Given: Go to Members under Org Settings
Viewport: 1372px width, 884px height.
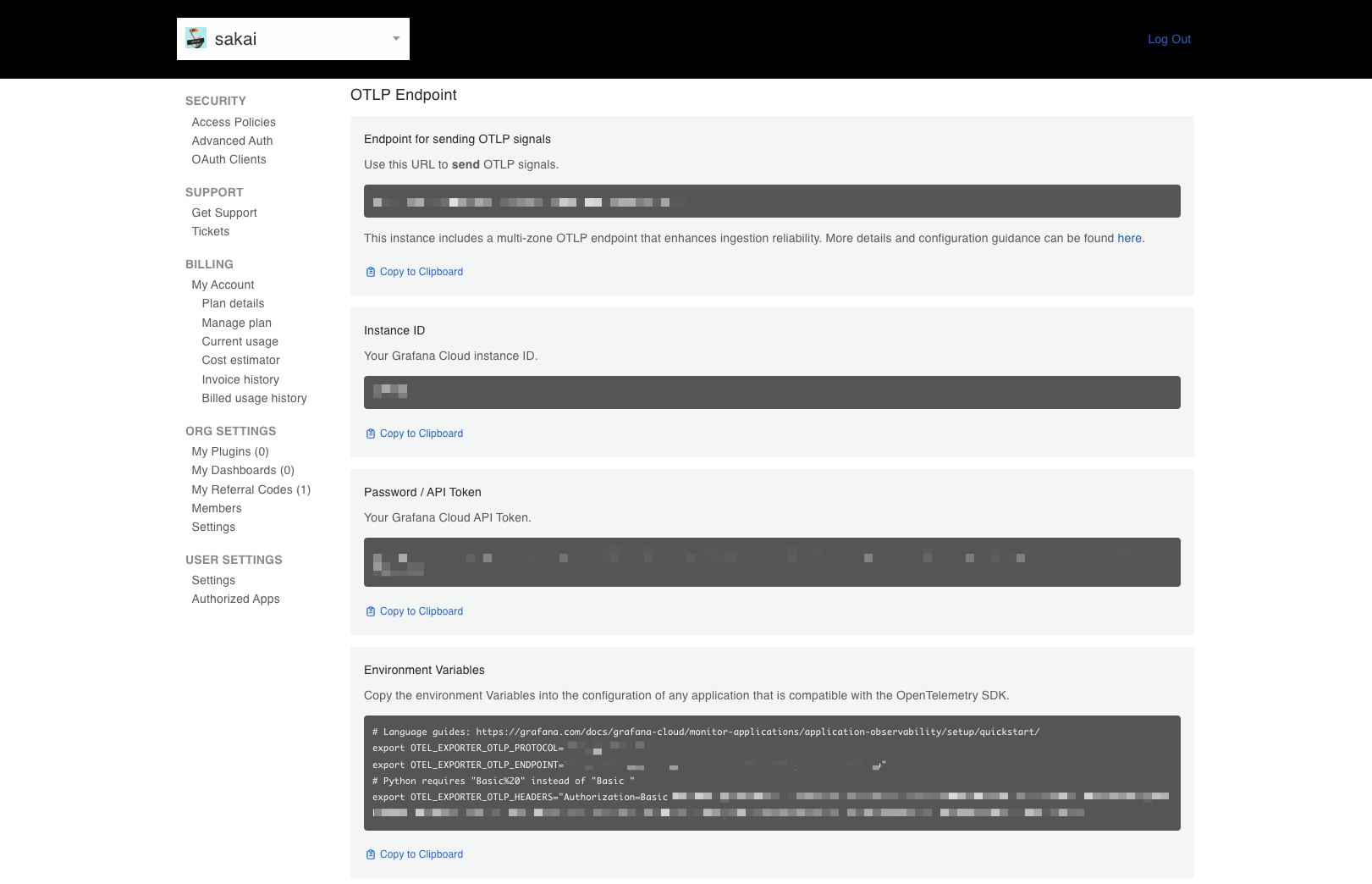Looking at the screenshot, I should 217,508.
